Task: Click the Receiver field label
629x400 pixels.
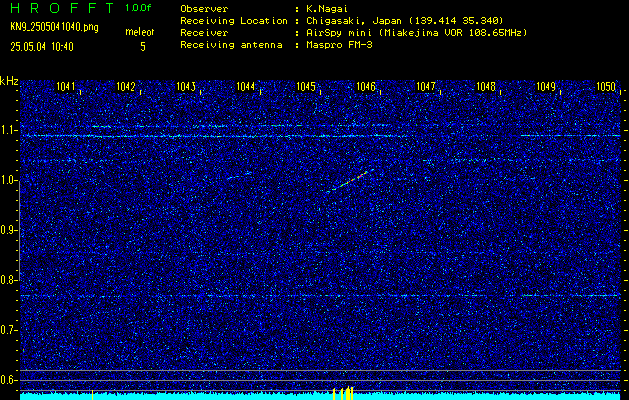Action: (204, 33)
